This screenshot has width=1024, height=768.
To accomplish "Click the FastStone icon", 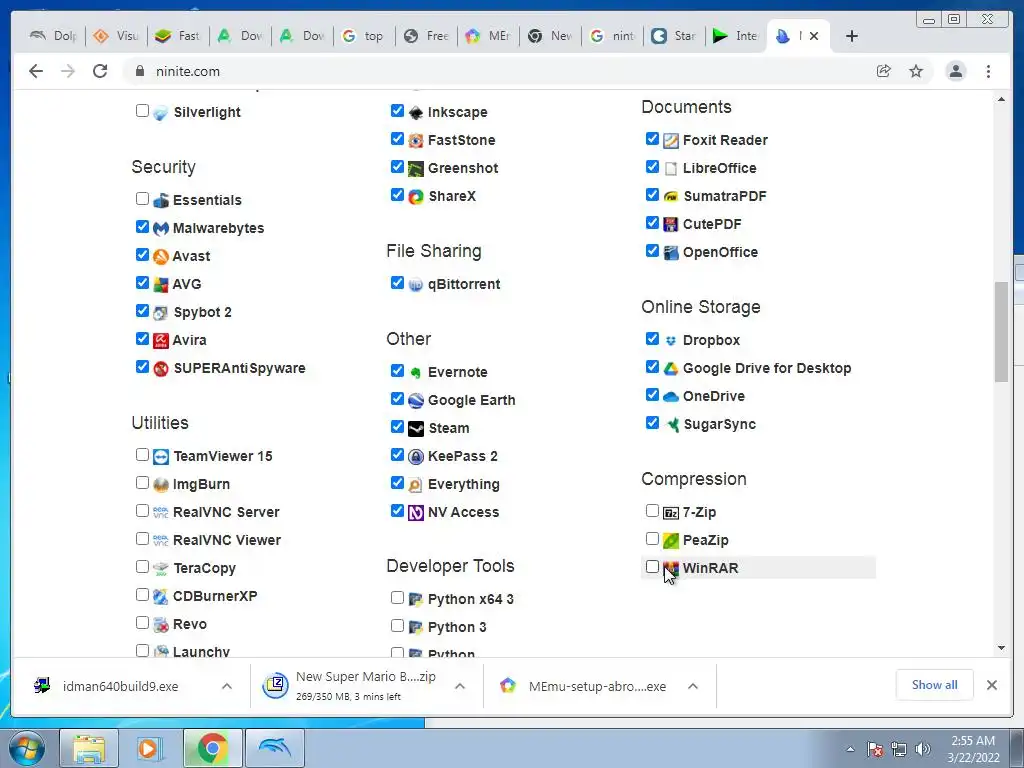I will click(416, 140).
